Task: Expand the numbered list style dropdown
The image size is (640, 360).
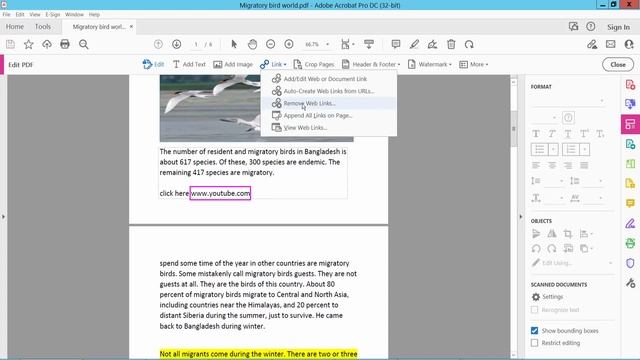Action: pos(584,149)
